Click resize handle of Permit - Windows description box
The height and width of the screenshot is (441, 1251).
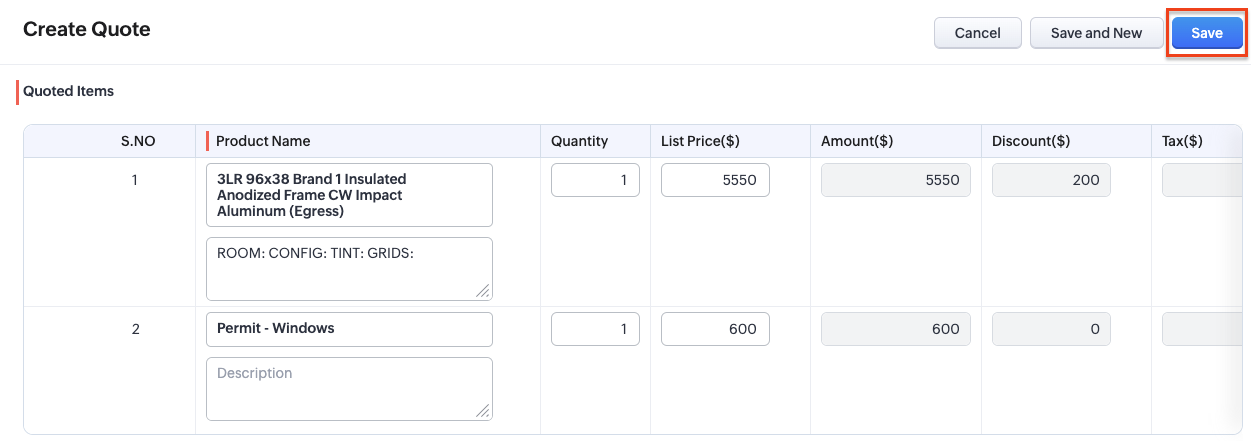coord(483,411)
